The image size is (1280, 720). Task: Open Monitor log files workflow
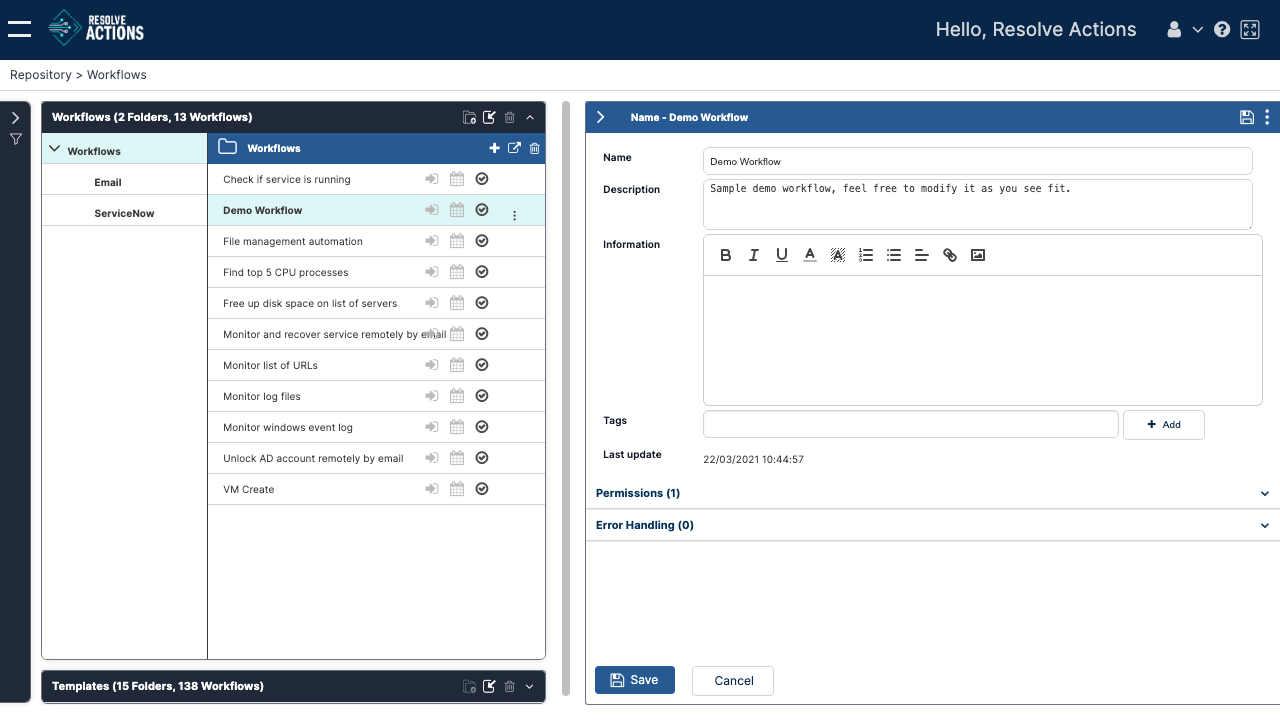(262, 396)
